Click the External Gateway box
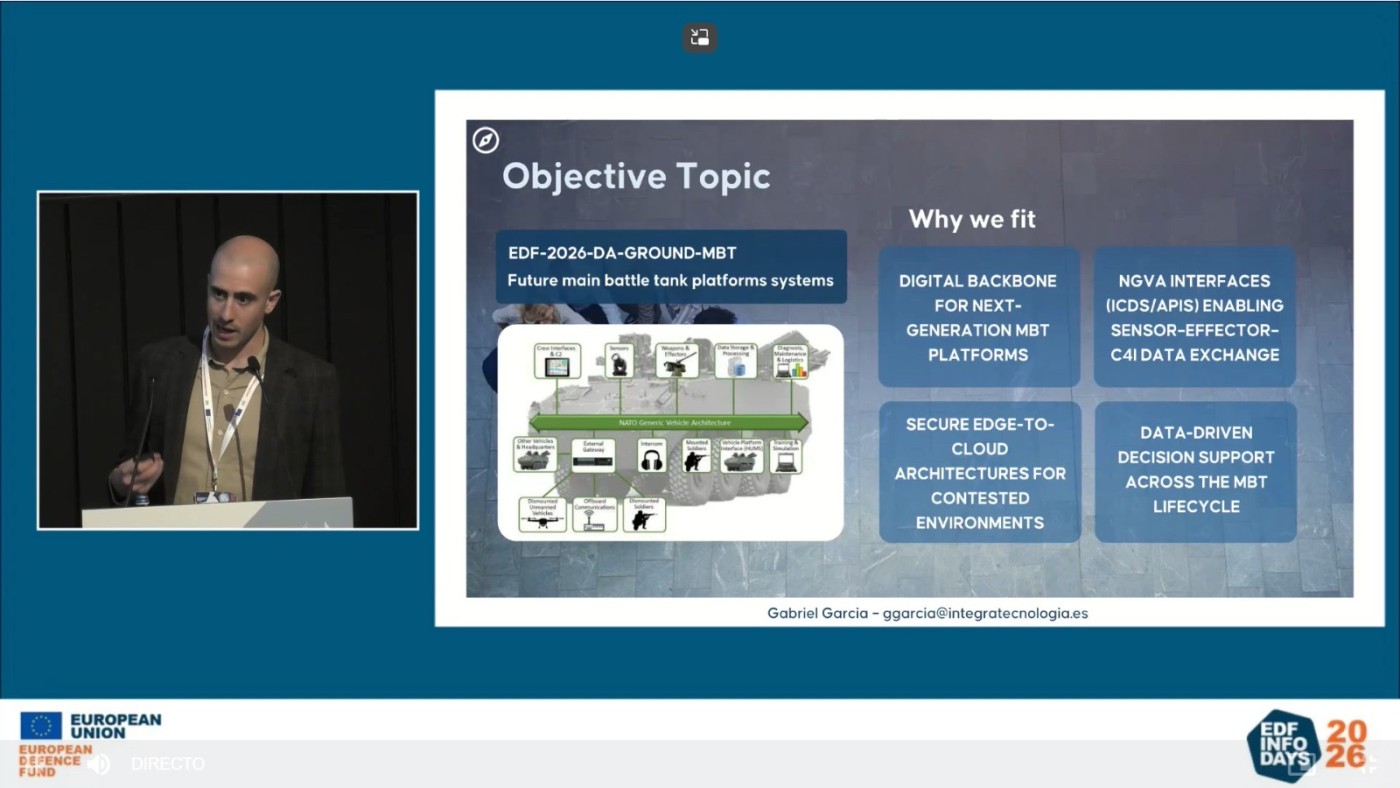Image resolution: width=1400 pixels, height=788 pixels. 593,457
